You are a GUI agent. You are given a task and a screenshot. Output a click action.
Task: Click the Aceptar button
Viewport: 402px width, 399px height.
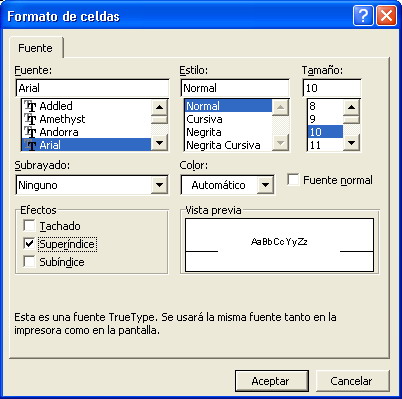[x=271, y=381]
